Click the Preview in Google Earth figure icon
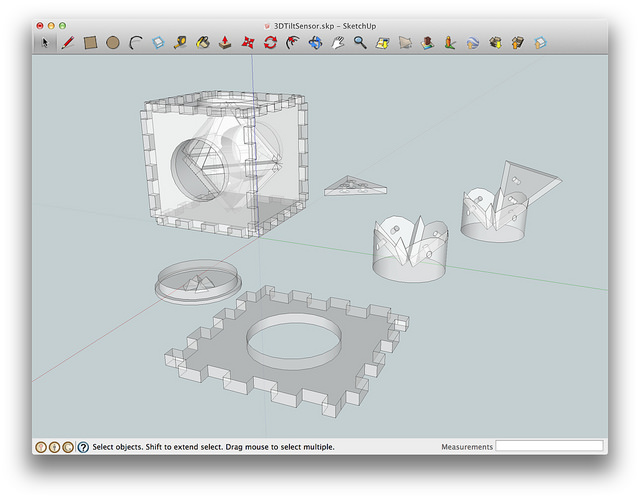Viewport: 640px width, 499px height. (x=450, y=42)
